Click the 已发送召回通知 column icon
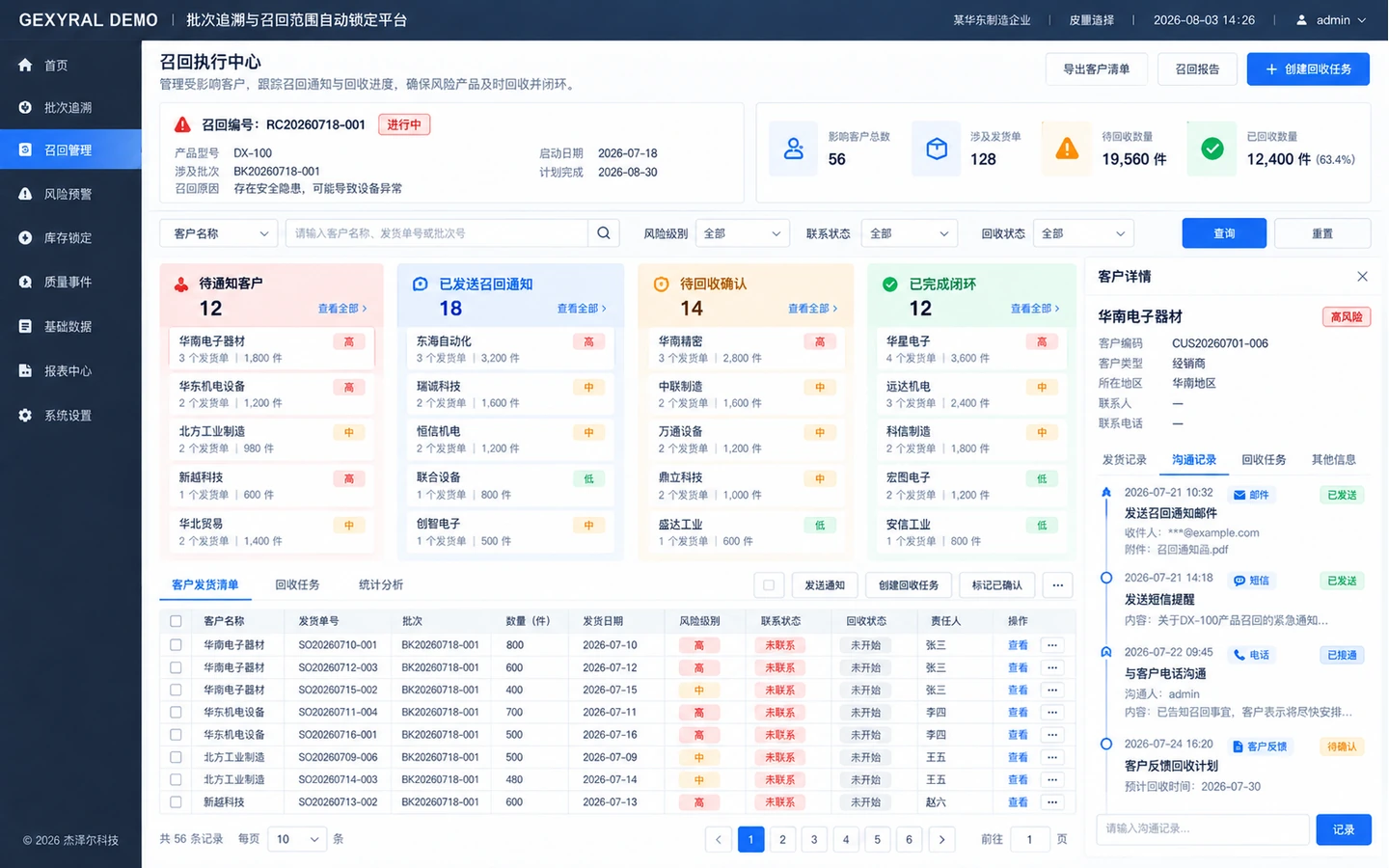Viewport: 1389px width, 868px height. 421,285
